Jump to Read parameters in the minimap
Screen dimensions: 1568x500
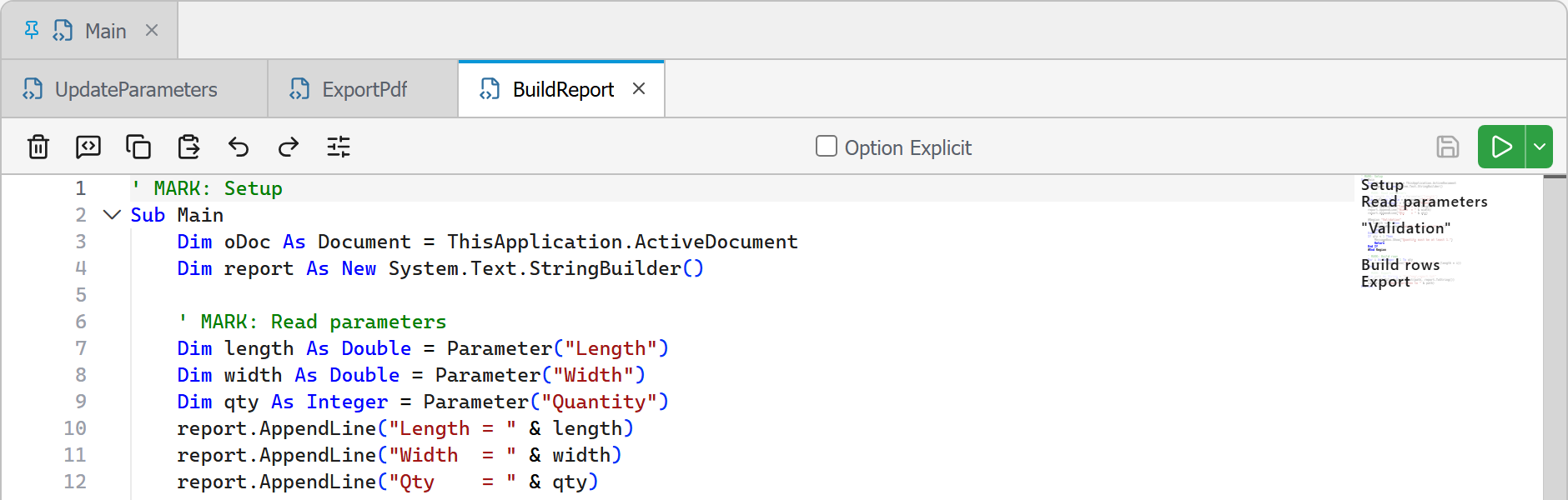click(1424, 202)
